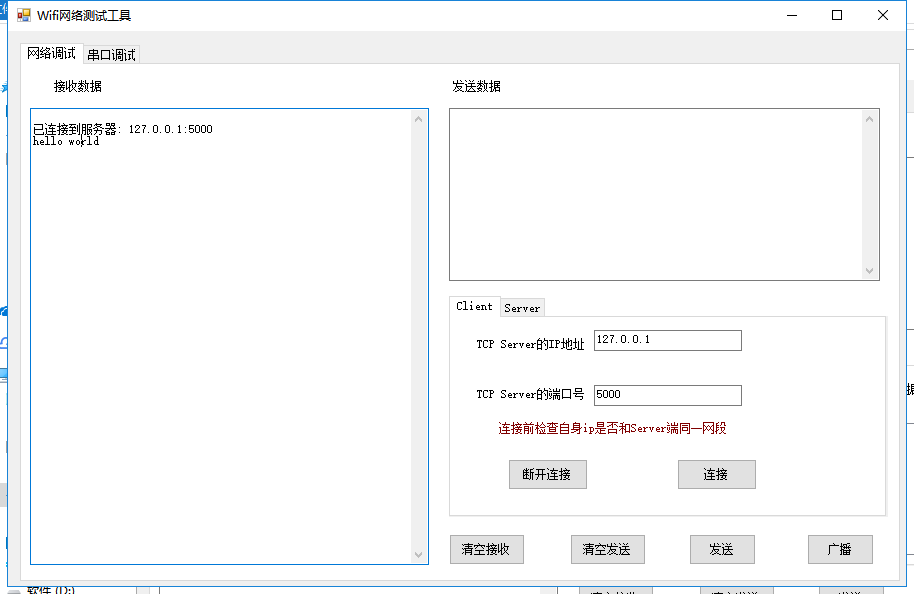Switch to the 网络调试 tab

pyautogui.click(x=51, y=53)
